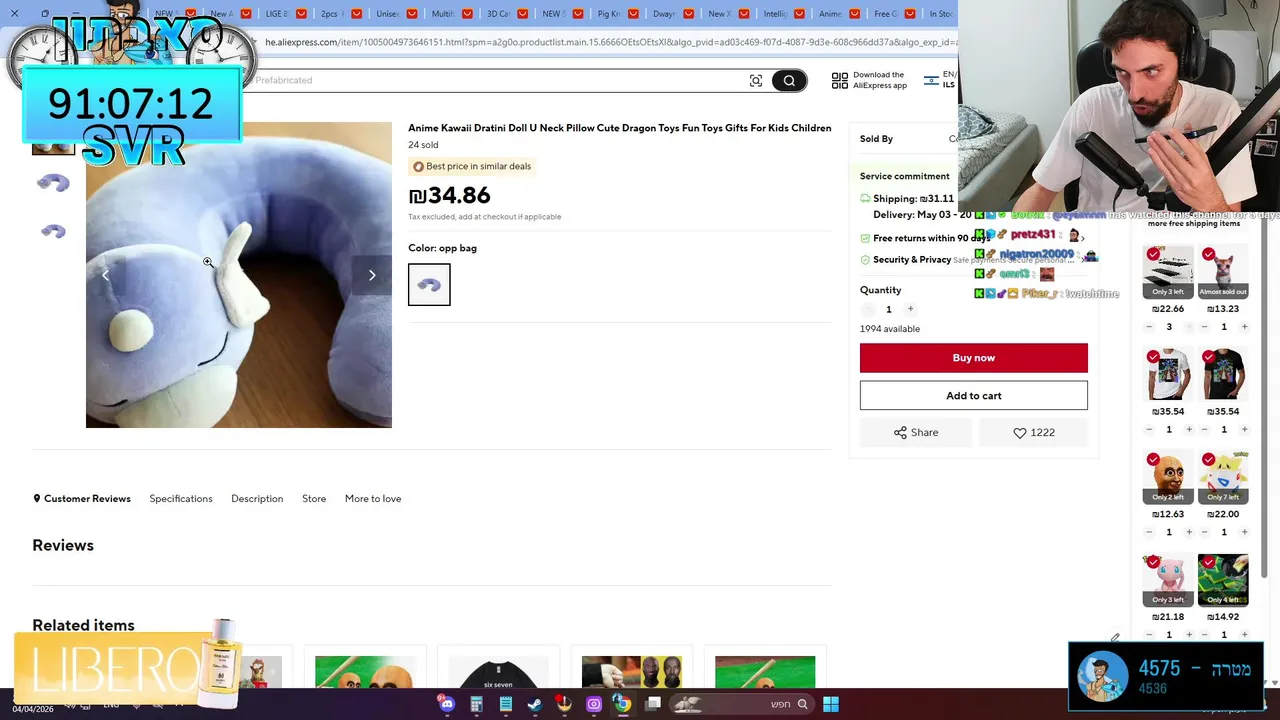Open the Download the AliExpress app QR icon
This screenshot has height=720, width=1280.
tap(840, 81)
